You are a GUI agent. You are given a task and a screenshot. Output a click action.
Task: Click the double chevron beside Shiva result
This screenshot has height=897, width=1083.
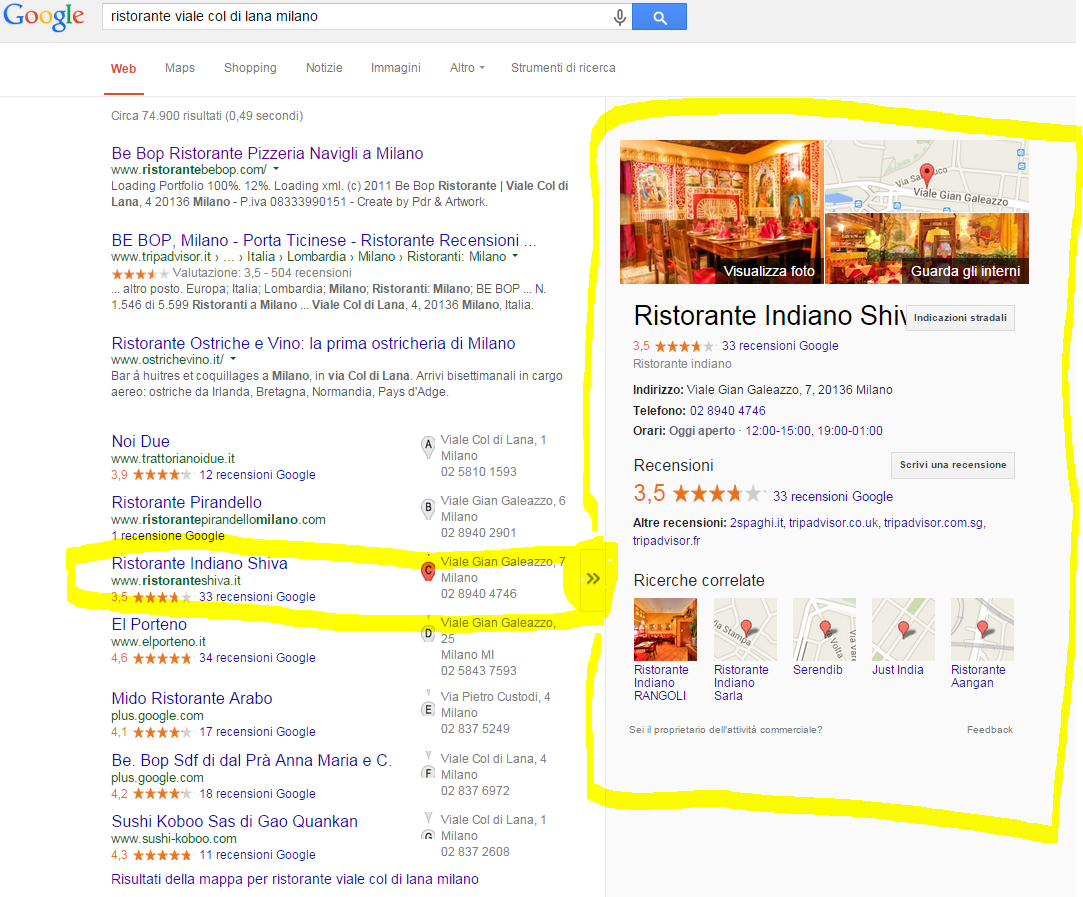593,579
